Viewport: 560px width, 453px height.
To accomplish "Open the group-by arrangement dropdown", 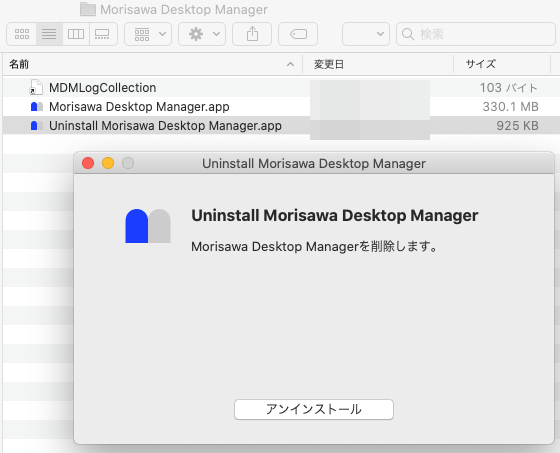I will pyautogui.click(x=148, y=34).
